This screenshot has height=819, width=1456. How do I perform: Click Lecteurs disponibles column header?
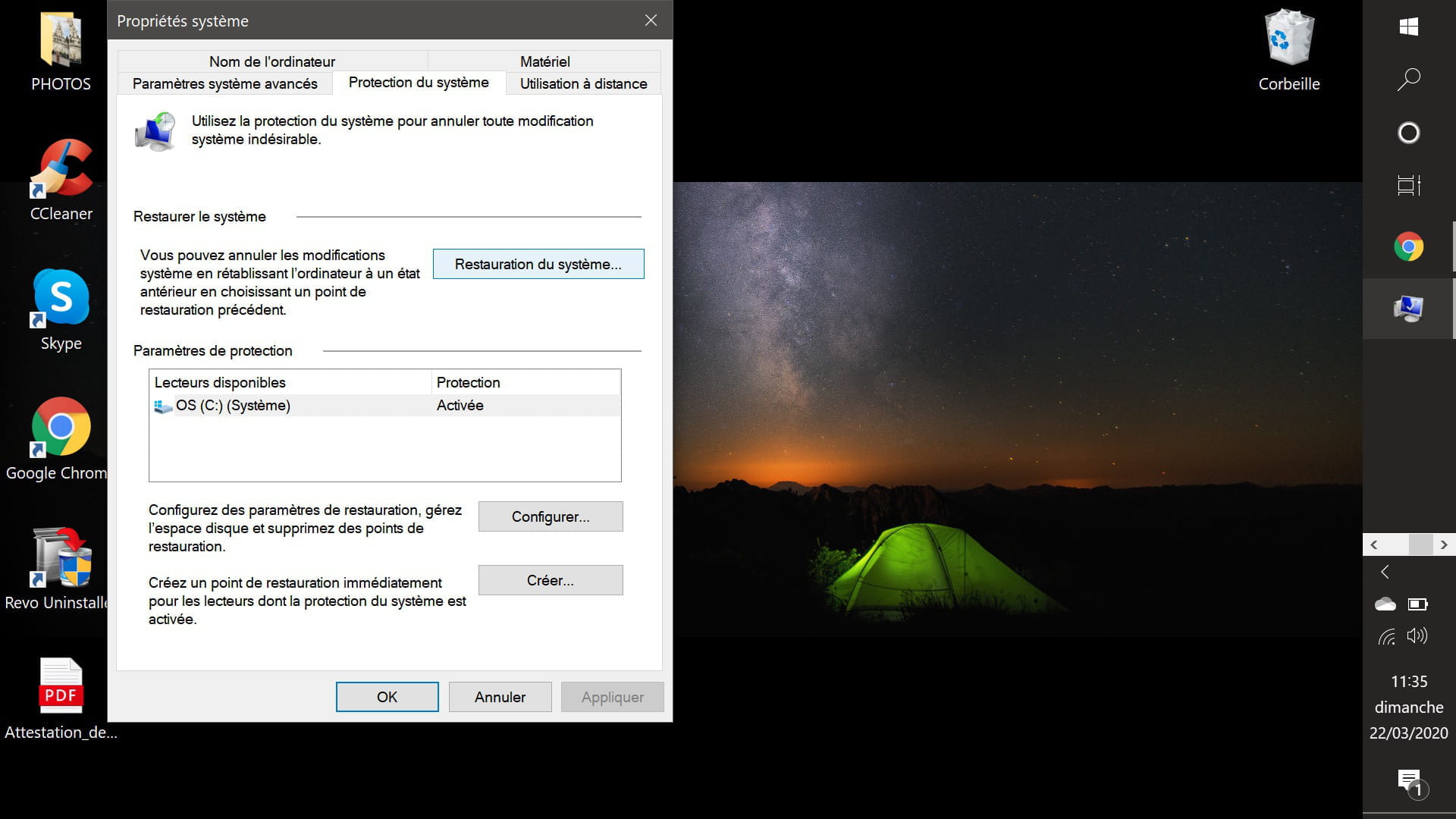point(290,382)
